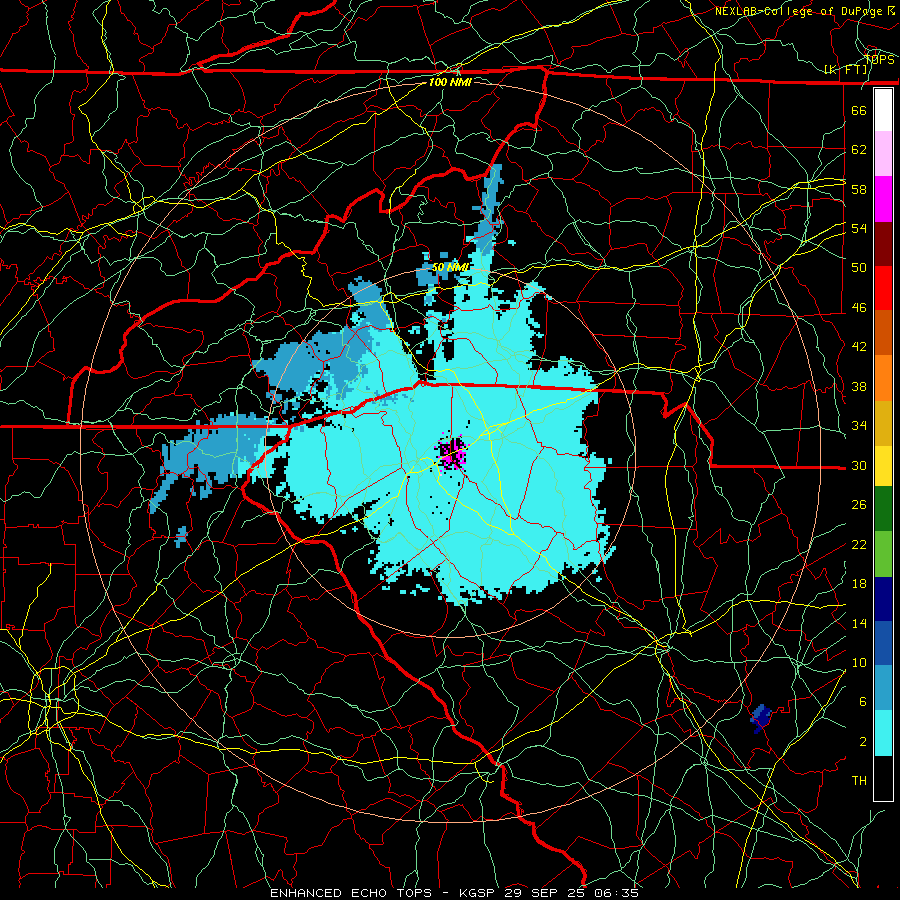900x900 pixels.
Task: Click the "30" legend value
Action: [x=859, y=465]
